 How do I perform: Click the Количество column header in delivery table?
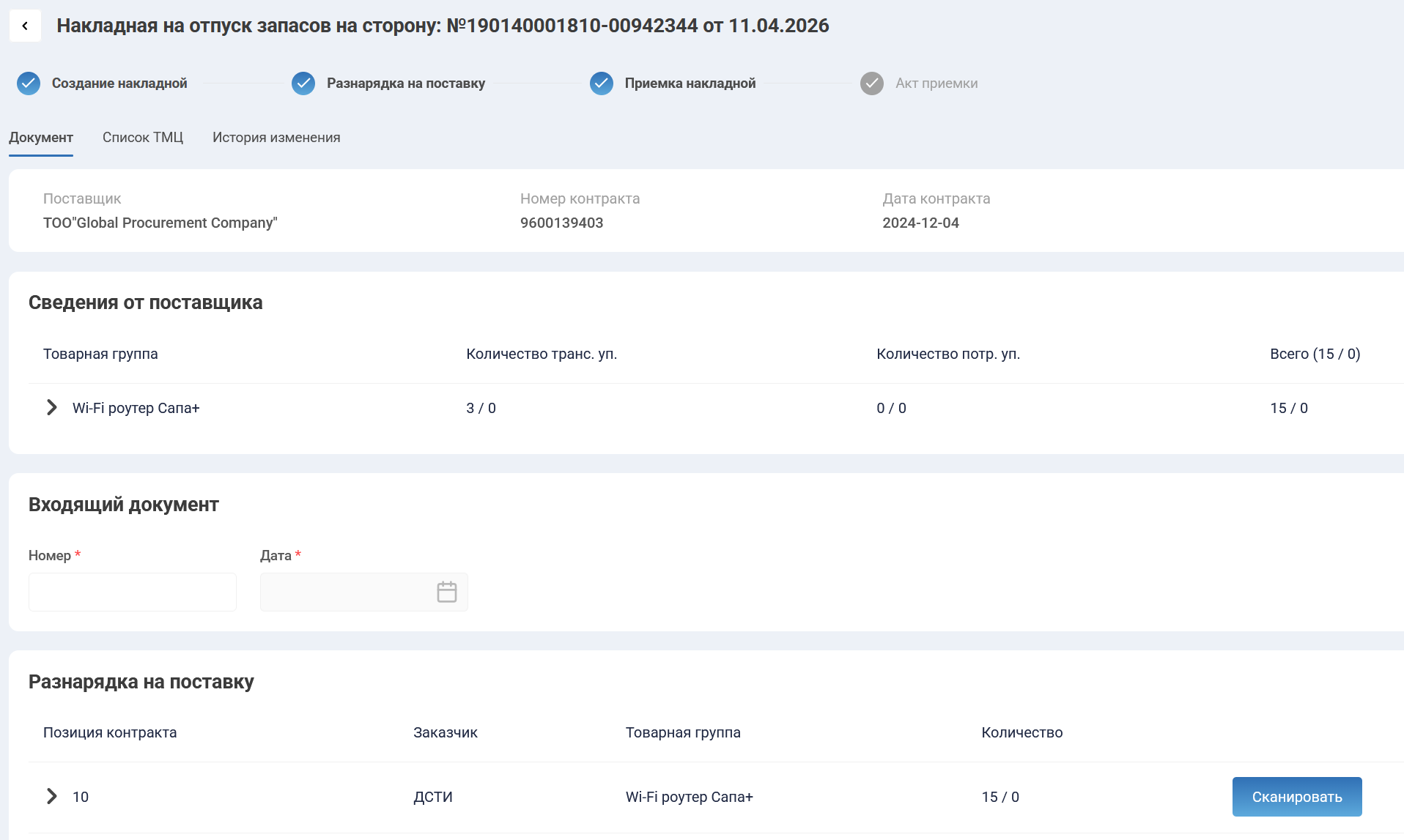[1021, 733]
